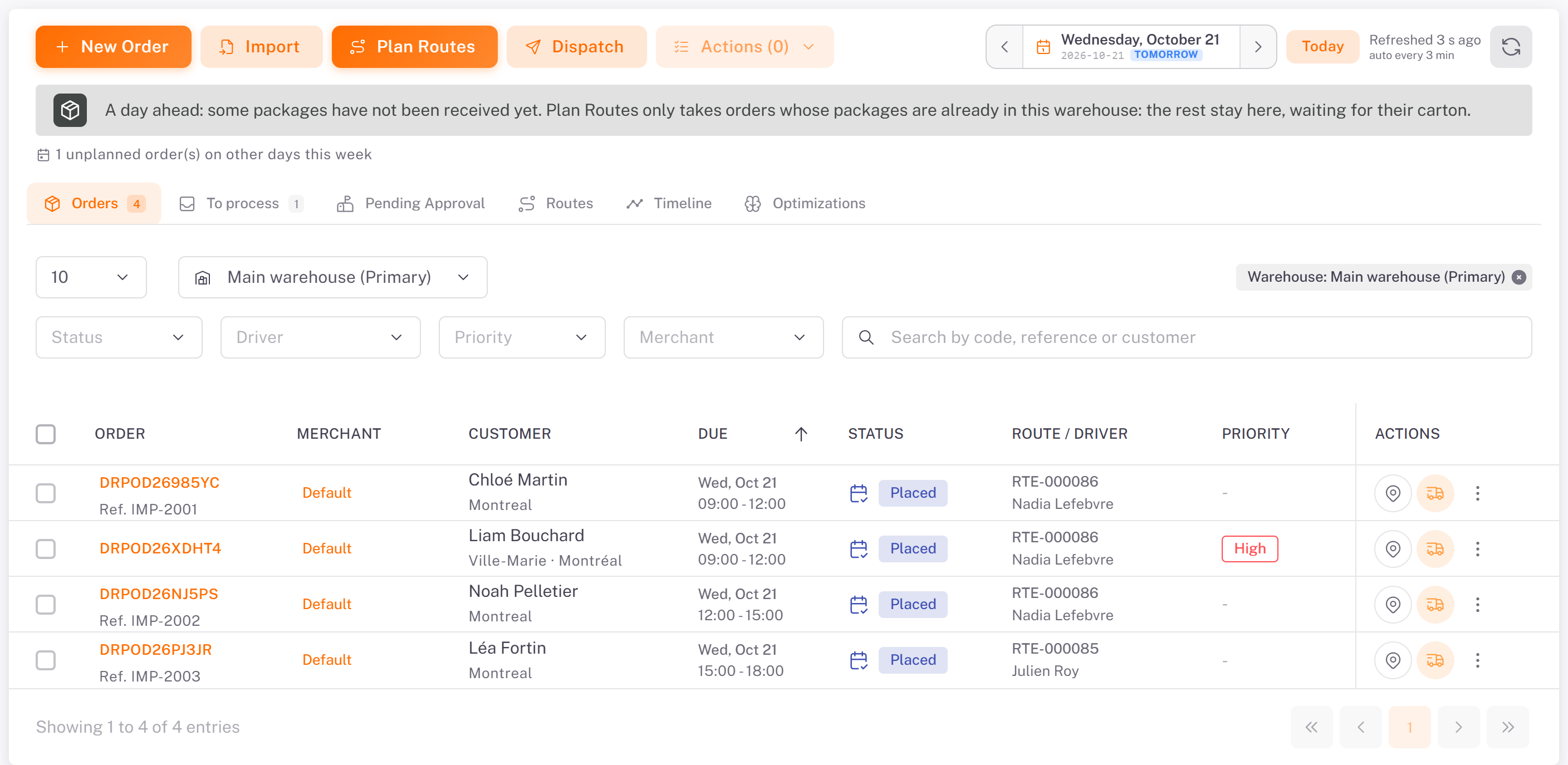Open the Merchant filter dropdown
This screenshot has width=1568, height=765.
pyautogui.click(x=723, y=337)
